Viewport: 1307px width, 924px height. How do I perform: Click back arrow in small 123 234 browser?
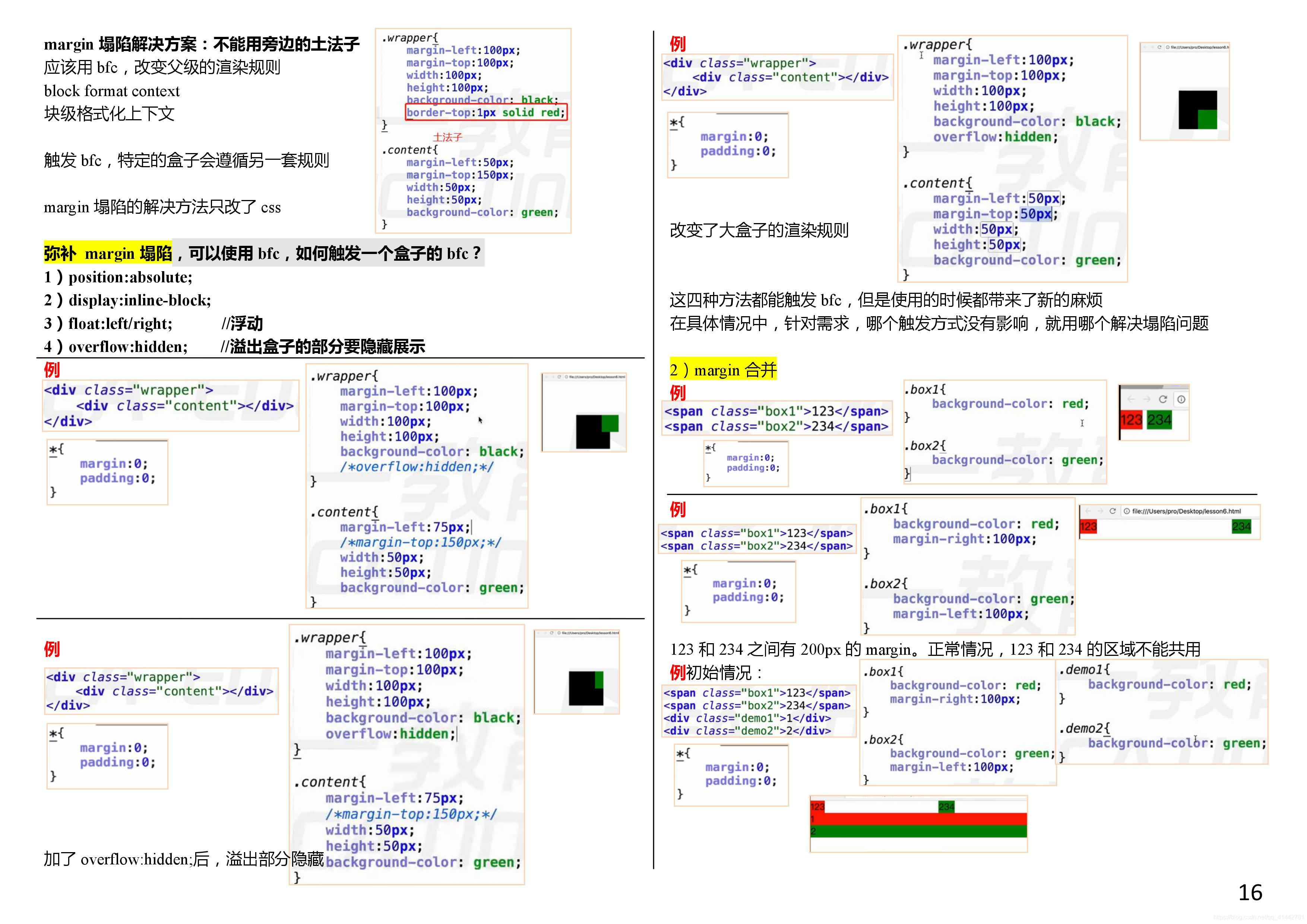pos(1132,399)
